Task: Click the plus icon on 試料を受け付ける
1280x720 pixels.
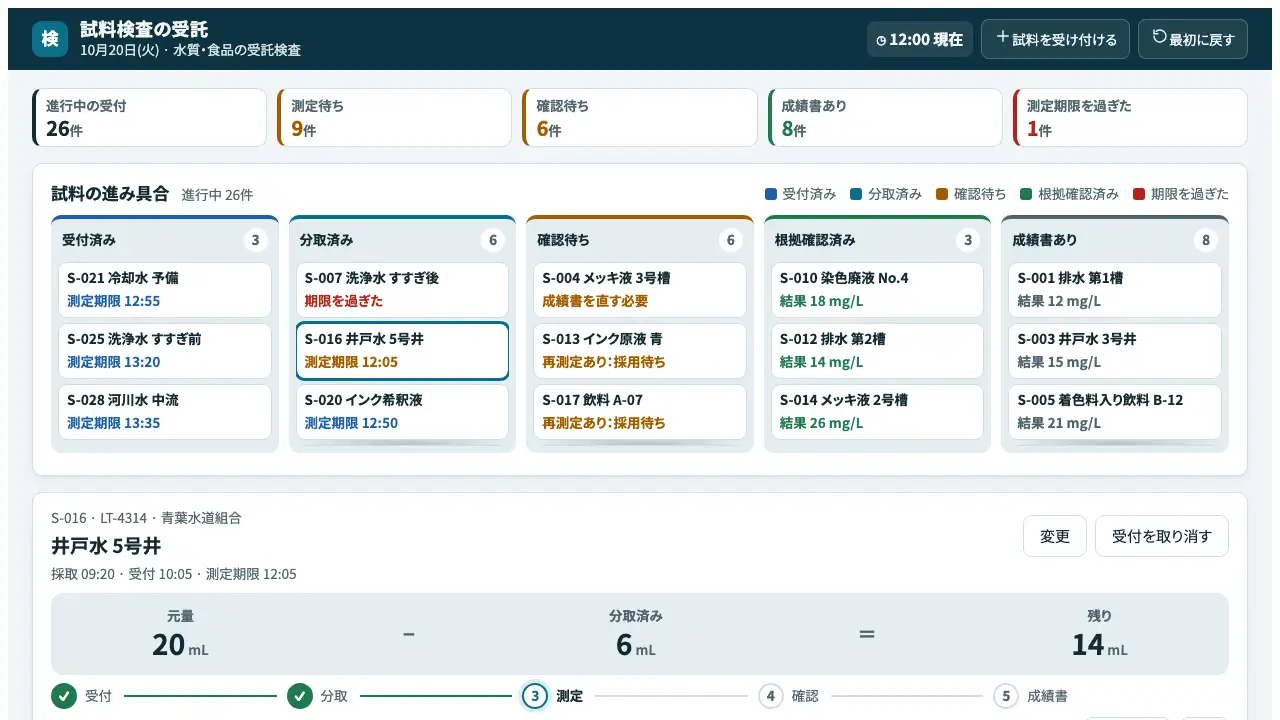Action: coord(1002,38)
